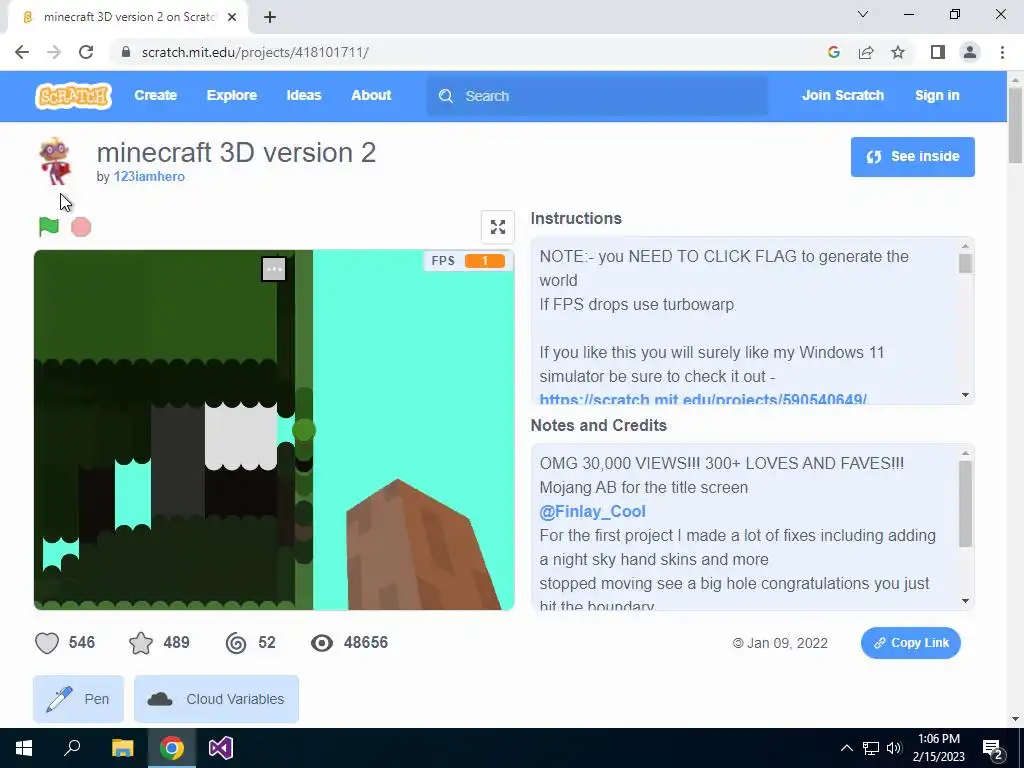The height and width of the screenshot is (768, 1024).
Task: Bookmark this page with the star icon
Action: point(898,52)
